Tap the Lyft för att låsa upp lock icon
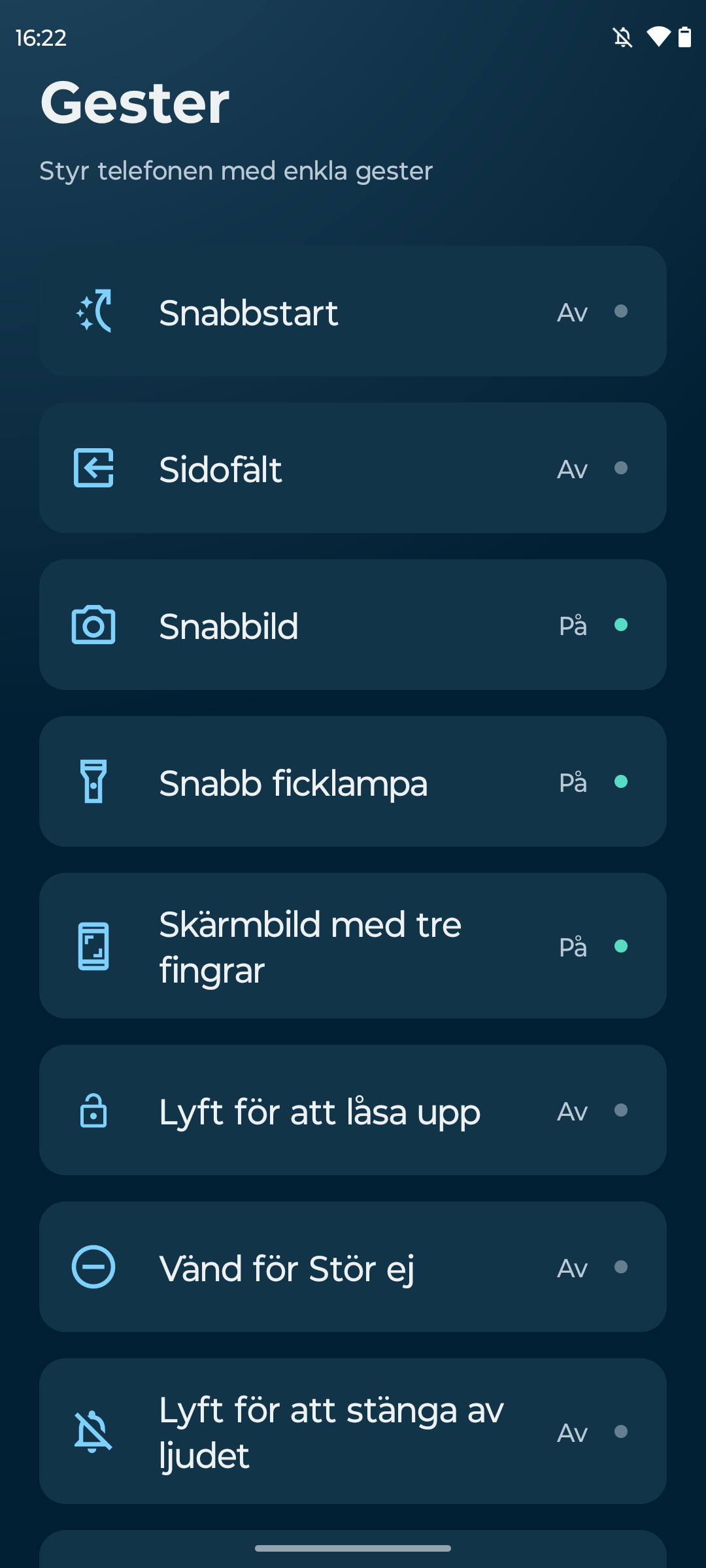The width and height of the screenshot is (706, 1568). [x=93, y=1111]
